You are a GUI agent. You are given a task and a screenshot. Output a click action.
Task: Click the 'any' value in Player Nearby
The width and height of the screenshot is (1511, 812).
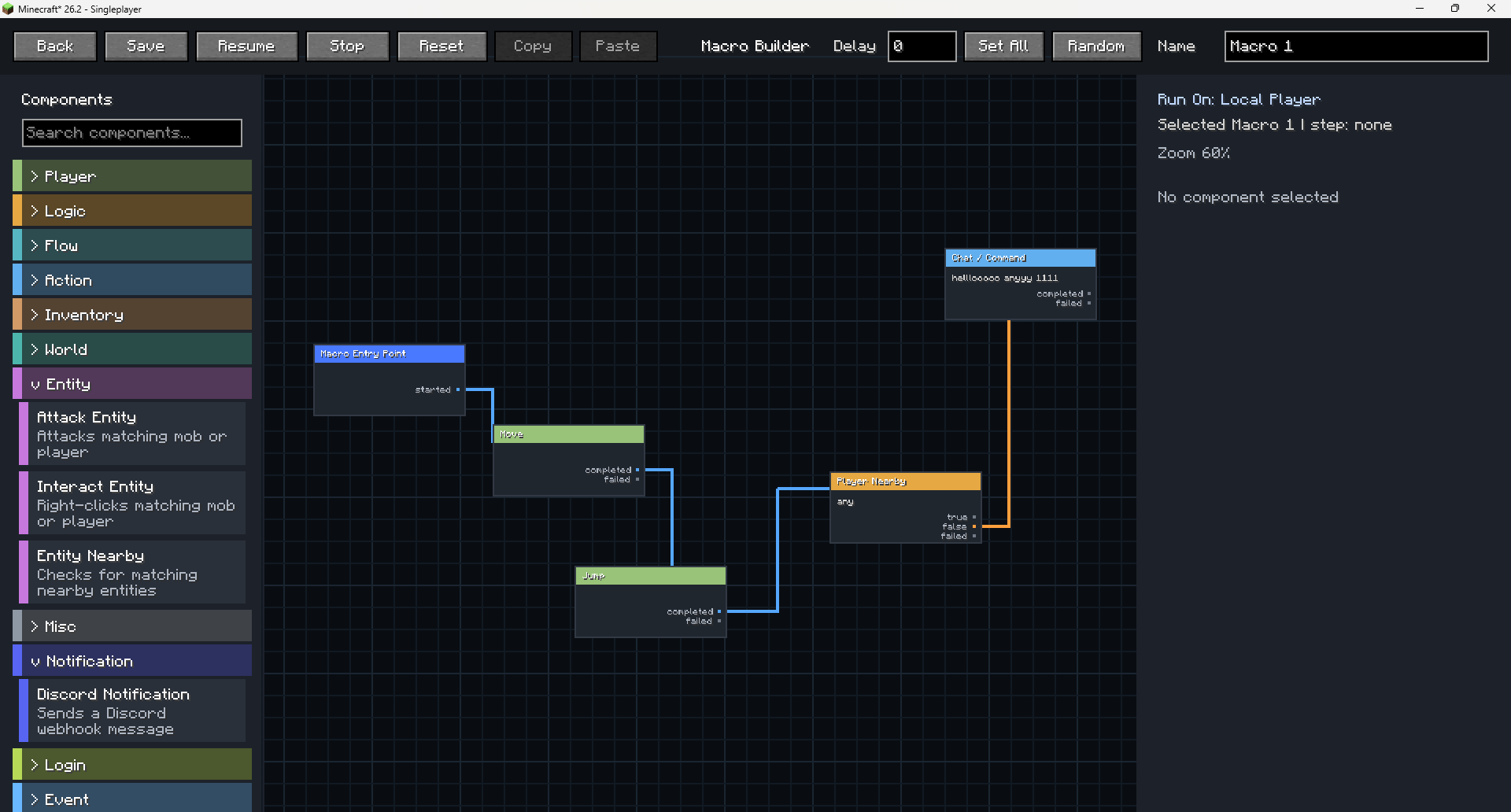point(845,502)
